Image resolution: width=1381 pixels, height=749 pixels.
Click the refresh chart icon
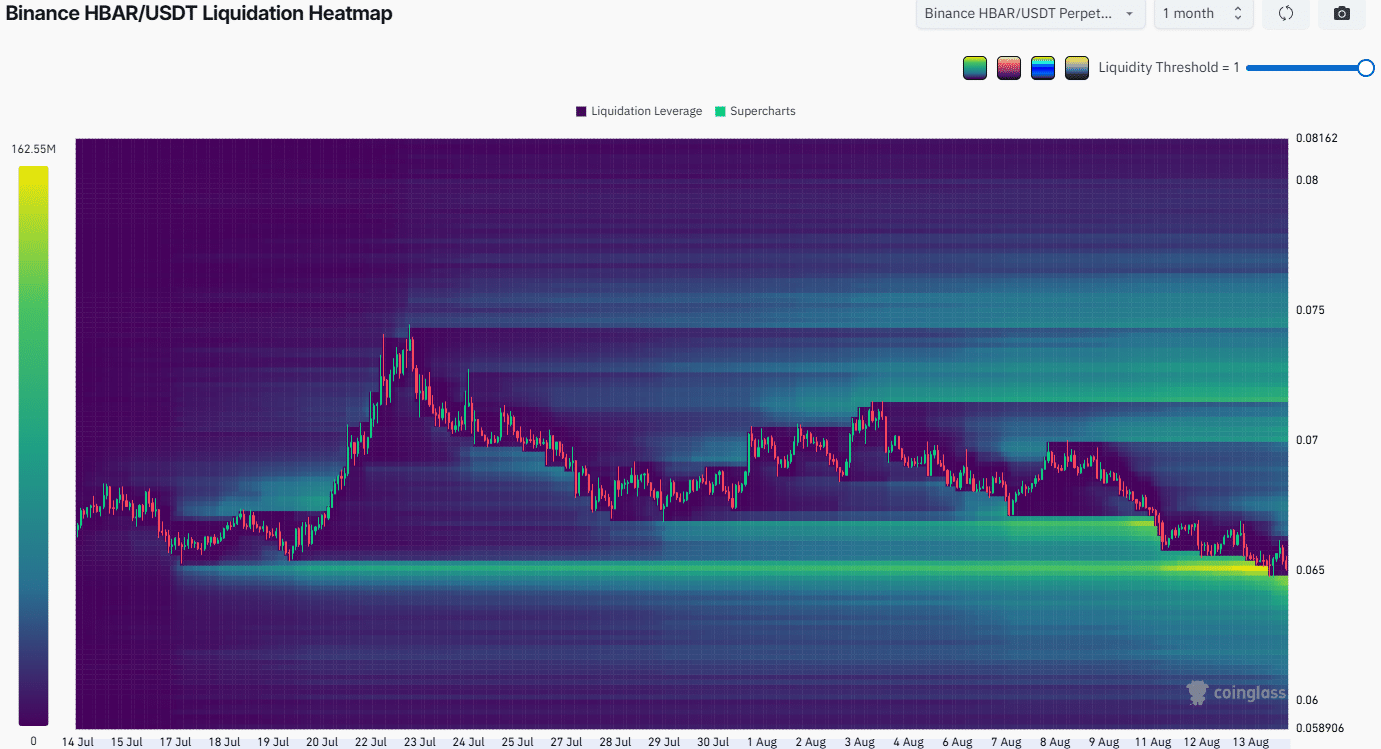[x=1286, y=13]
